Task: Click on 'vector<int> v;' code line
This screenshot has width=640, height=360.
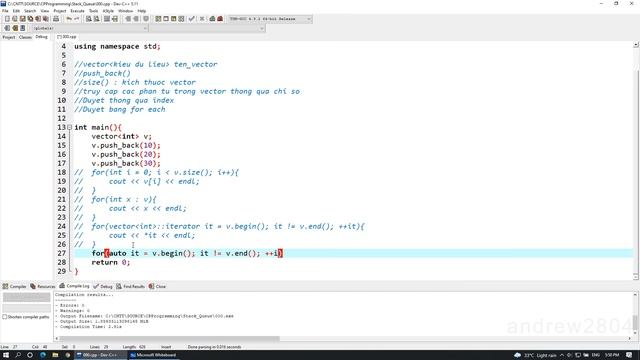Action: tap(122, 136)
